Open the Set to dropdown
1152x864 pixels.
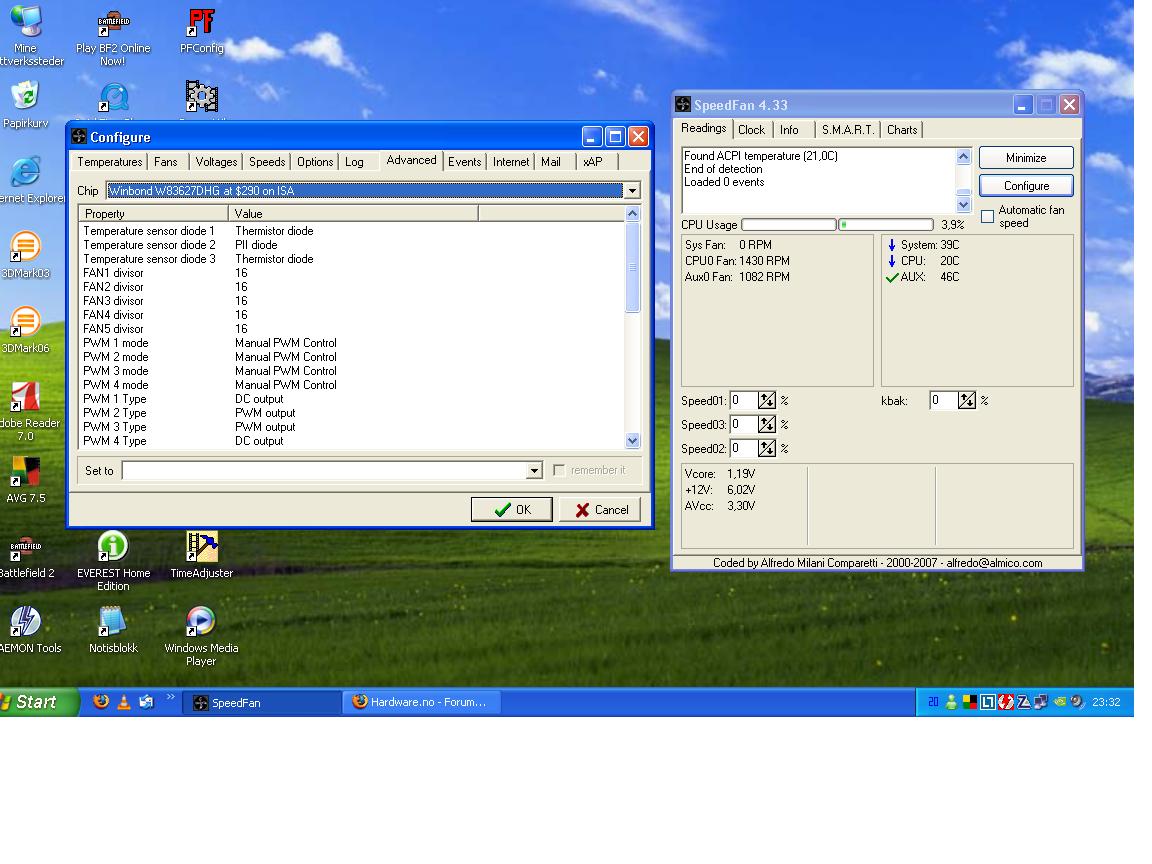[534, 470]
